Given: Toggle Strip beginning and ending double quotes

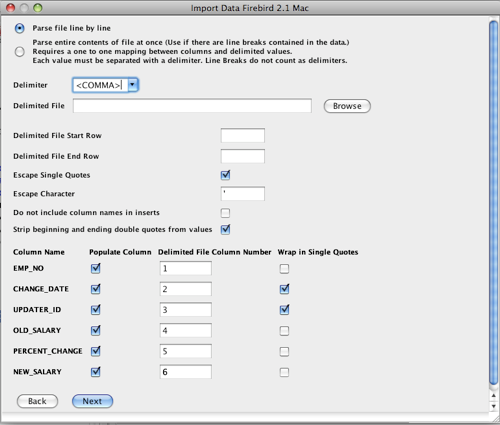Looking at the screenshot, I should point(226,229).
